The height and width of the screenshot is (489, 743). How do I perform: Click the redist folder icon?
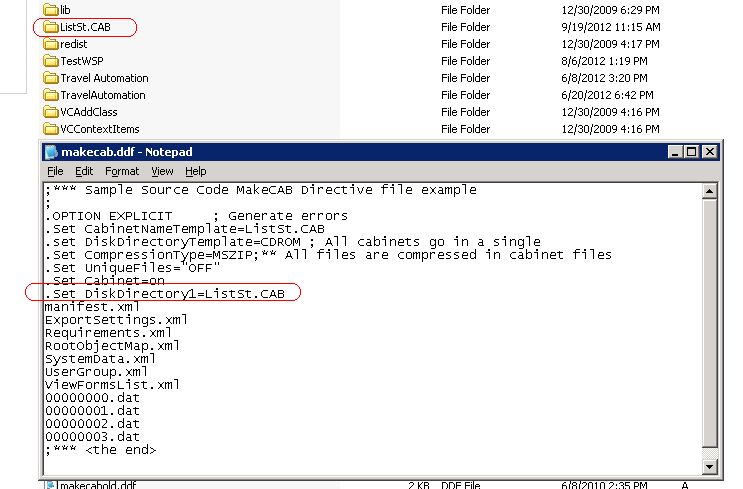click(x=50, y=44)
